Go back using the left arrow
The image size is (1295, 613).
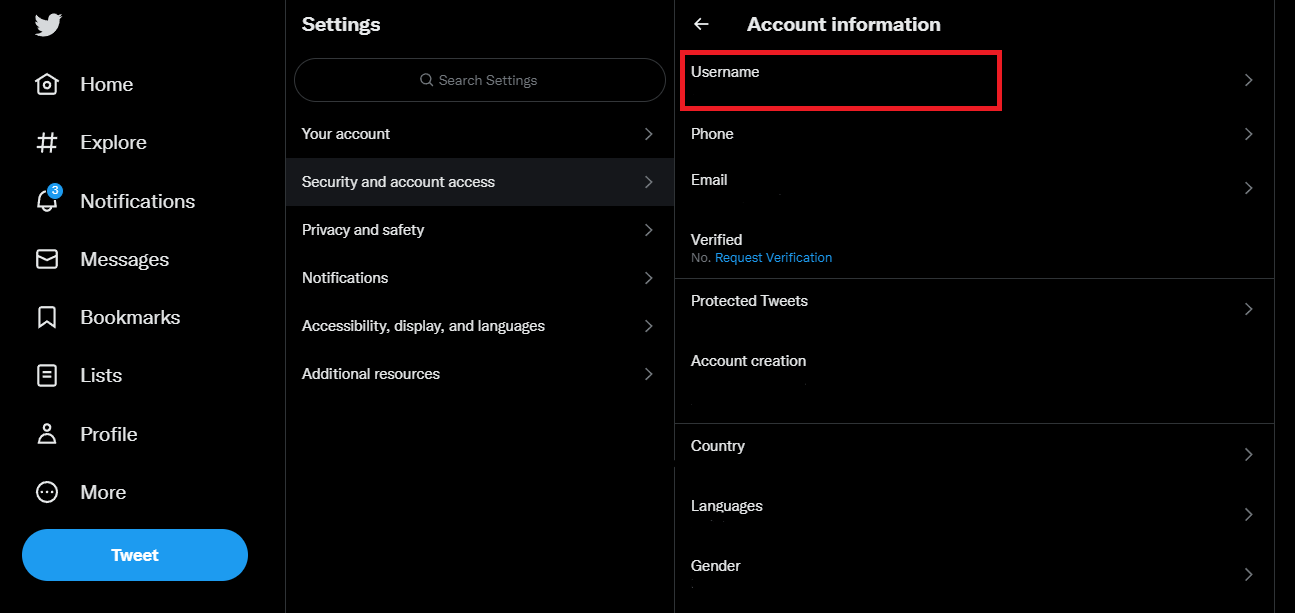(x=701, y=24)
